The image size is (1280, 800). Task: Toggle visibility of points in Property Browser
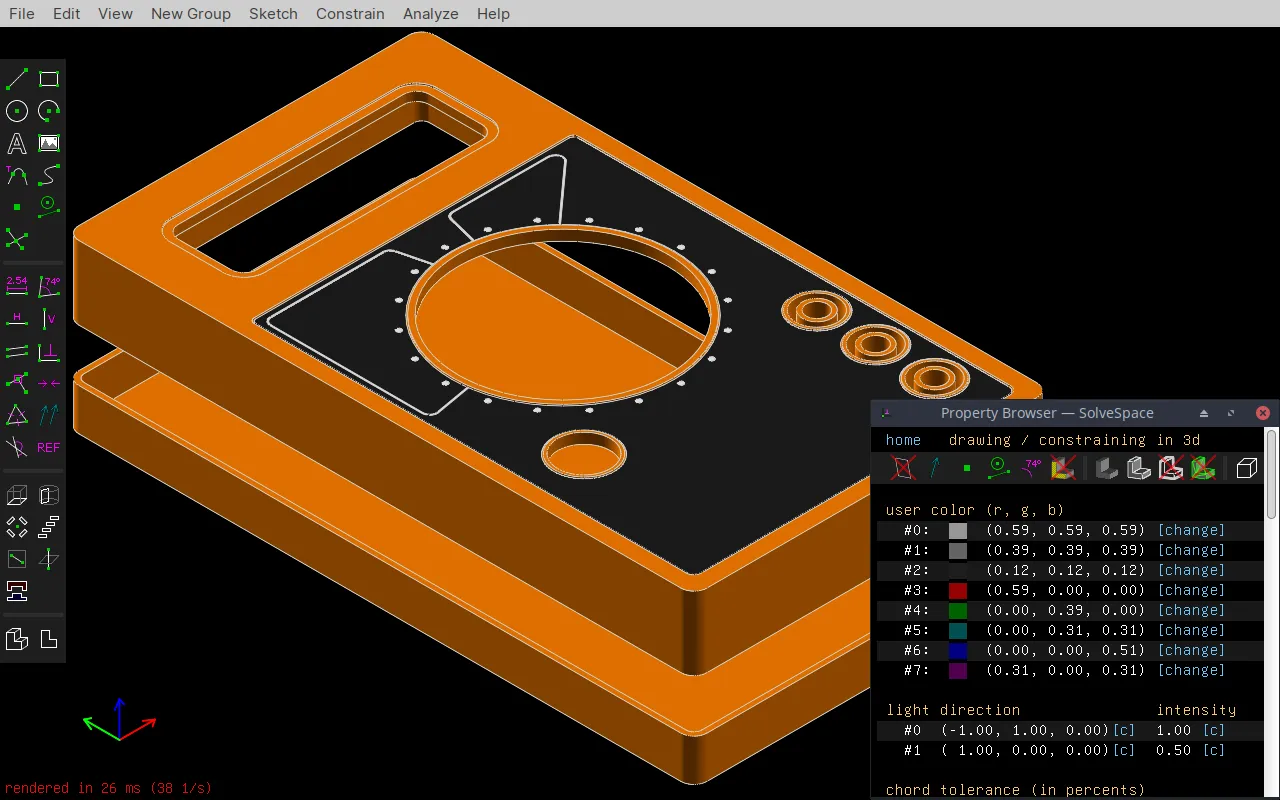pyautogui.click(x=966, y=467)
